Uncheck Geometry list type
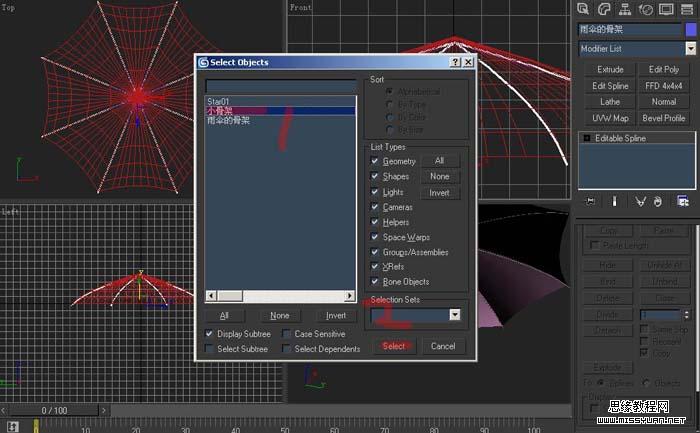 tap(375, 161)
